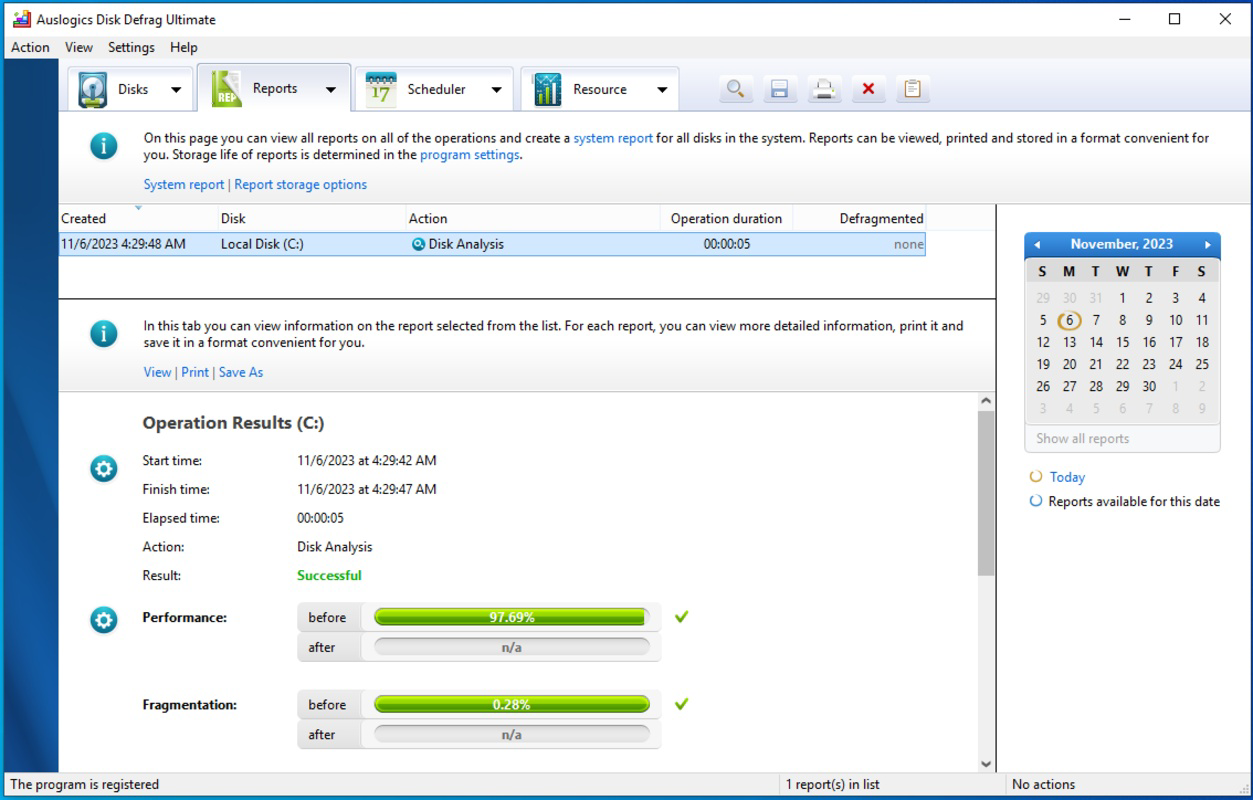Switch to the Scheduler tab
This screenshot has height=800, width=1253.
433,89
